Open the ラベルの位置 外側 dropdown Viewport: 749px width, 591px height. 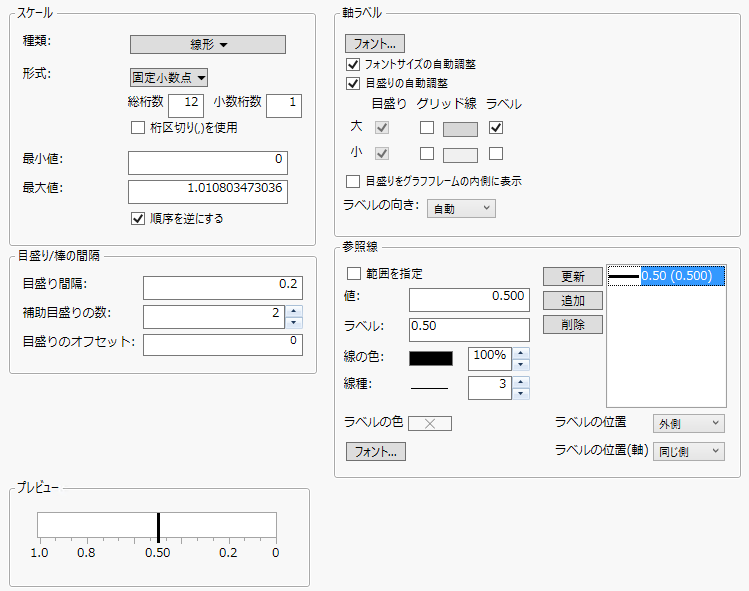point(689,423)
